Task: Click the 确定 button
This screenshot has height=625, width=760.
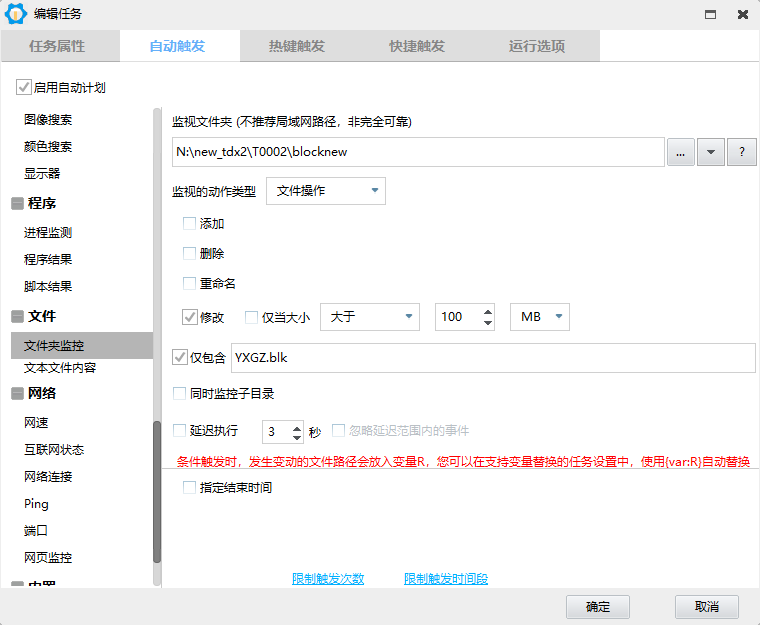Action: tap(598, 607)
